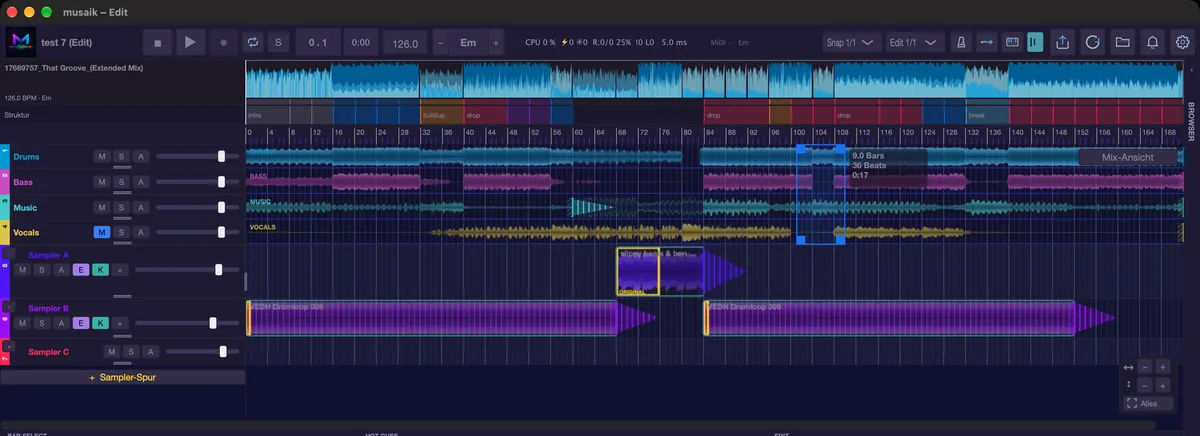The height and width of the screenshot is (436, 1200).
Task: Click the plus button on Sampler A
Action: click(118, 270)
